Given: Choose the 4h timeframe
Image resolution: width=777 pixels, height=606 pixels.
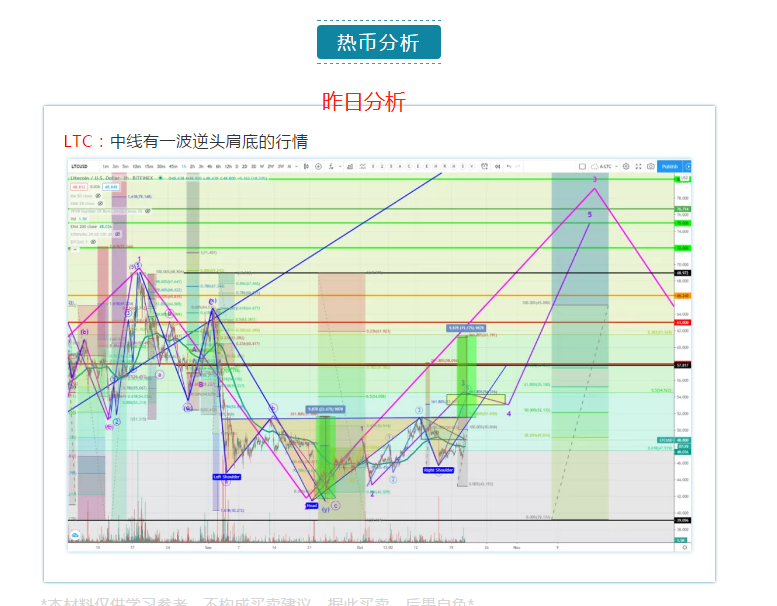Looking at the screenshot, I should tap(209, 166).
